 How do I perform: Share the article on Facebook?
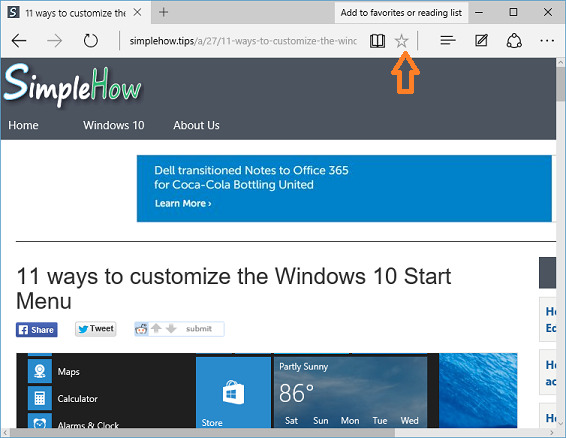point(36,329)
